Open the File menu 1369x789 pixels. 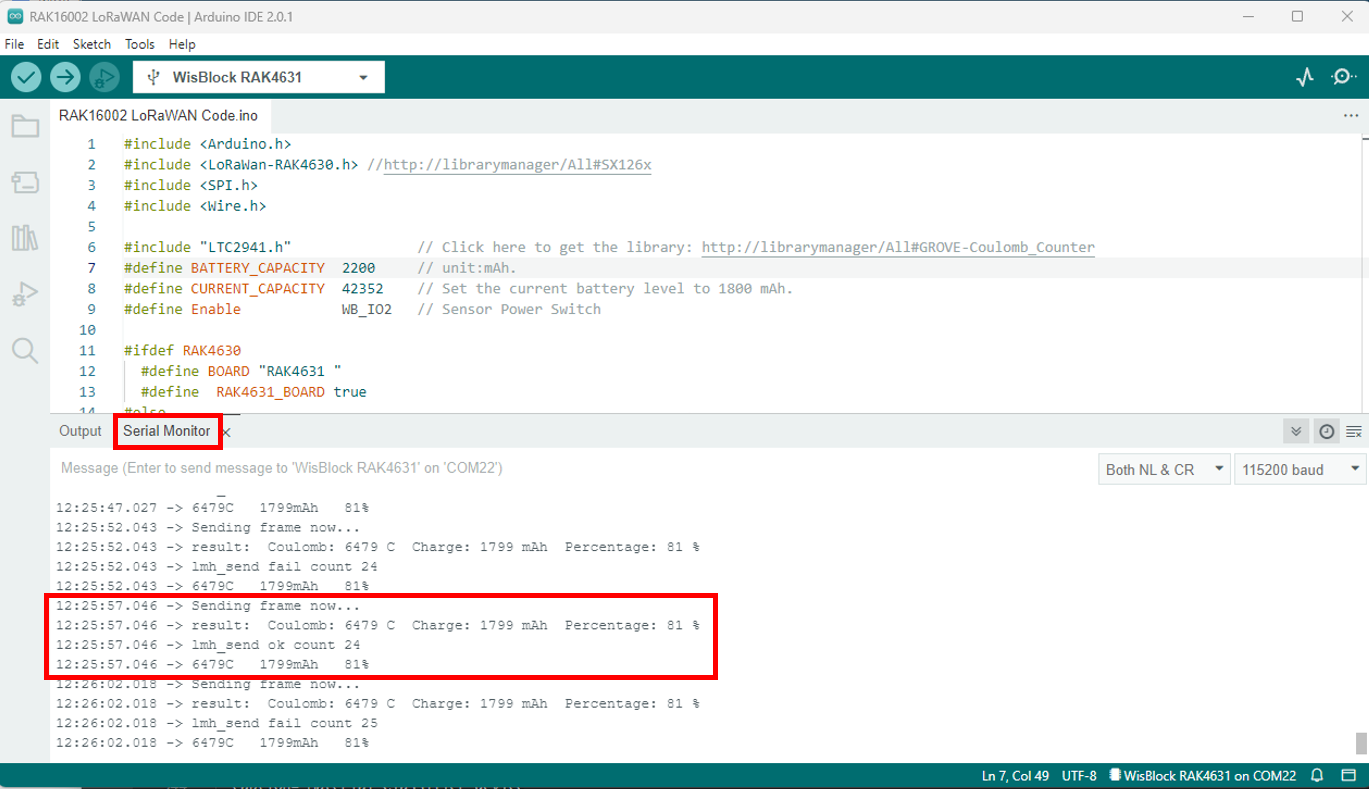[15, 44]
